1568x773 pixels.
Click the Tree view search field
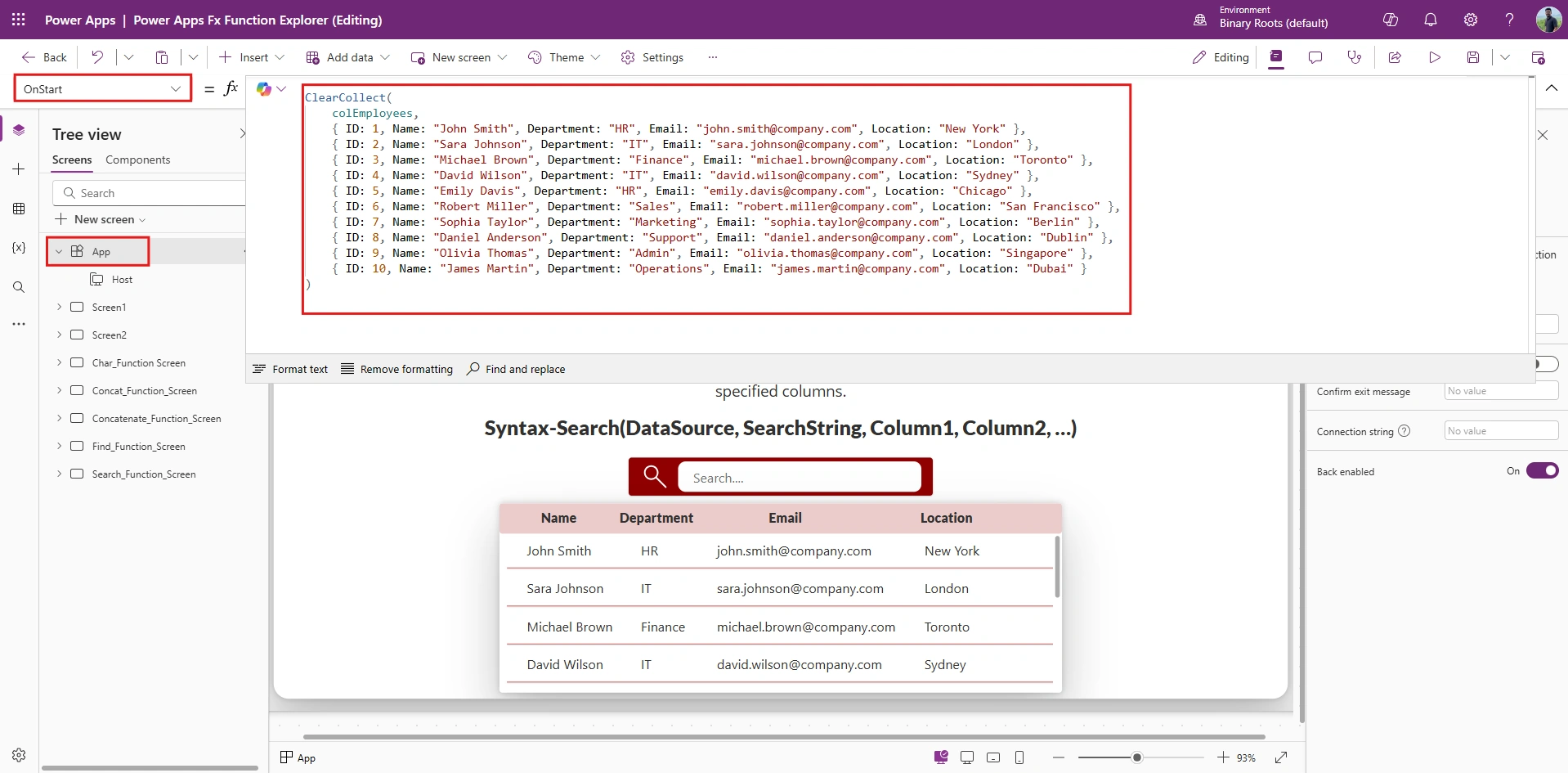150,193
